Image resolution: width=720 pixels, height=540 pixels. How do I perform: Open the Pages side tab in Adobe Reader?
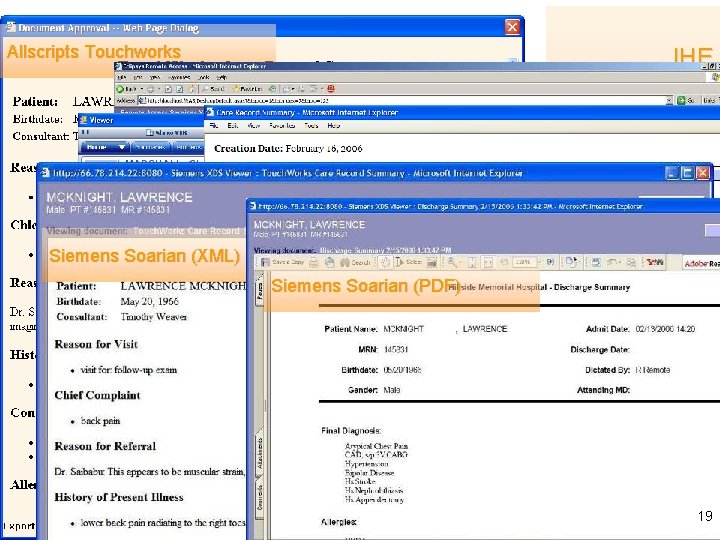click(x=259, y=291)
